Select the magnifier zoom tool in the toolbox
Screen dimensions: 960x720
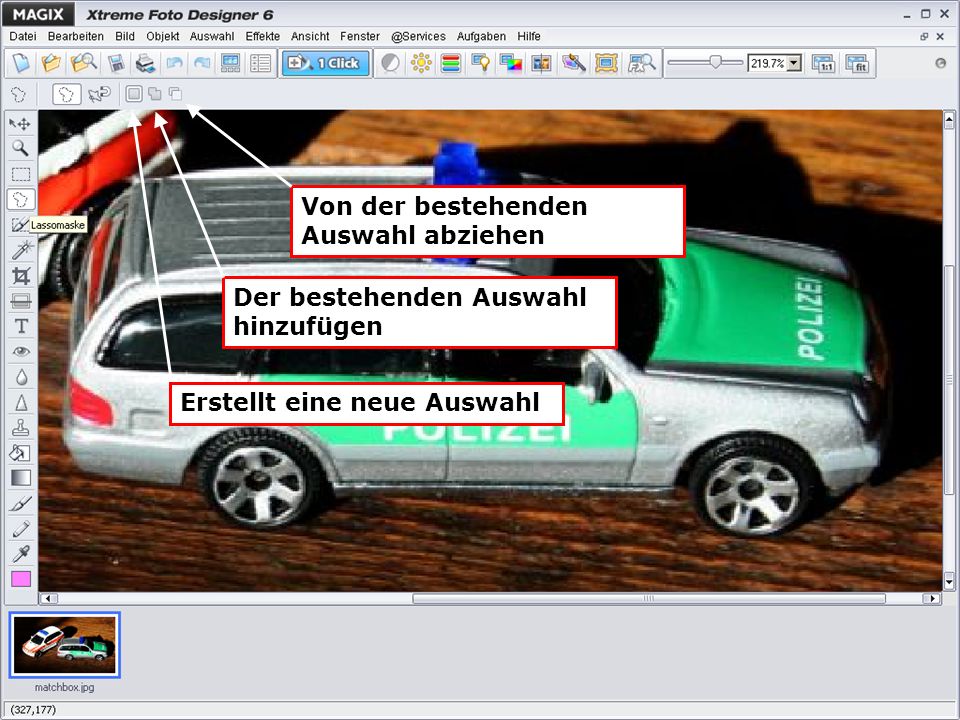coord(21,149)
